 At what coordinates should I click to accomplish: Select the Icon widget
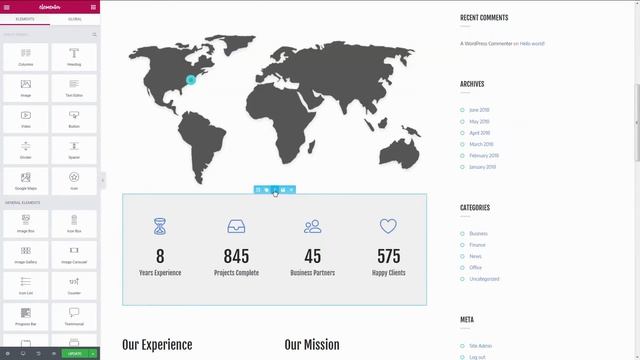pyautogui.click(x=74, y=181)
